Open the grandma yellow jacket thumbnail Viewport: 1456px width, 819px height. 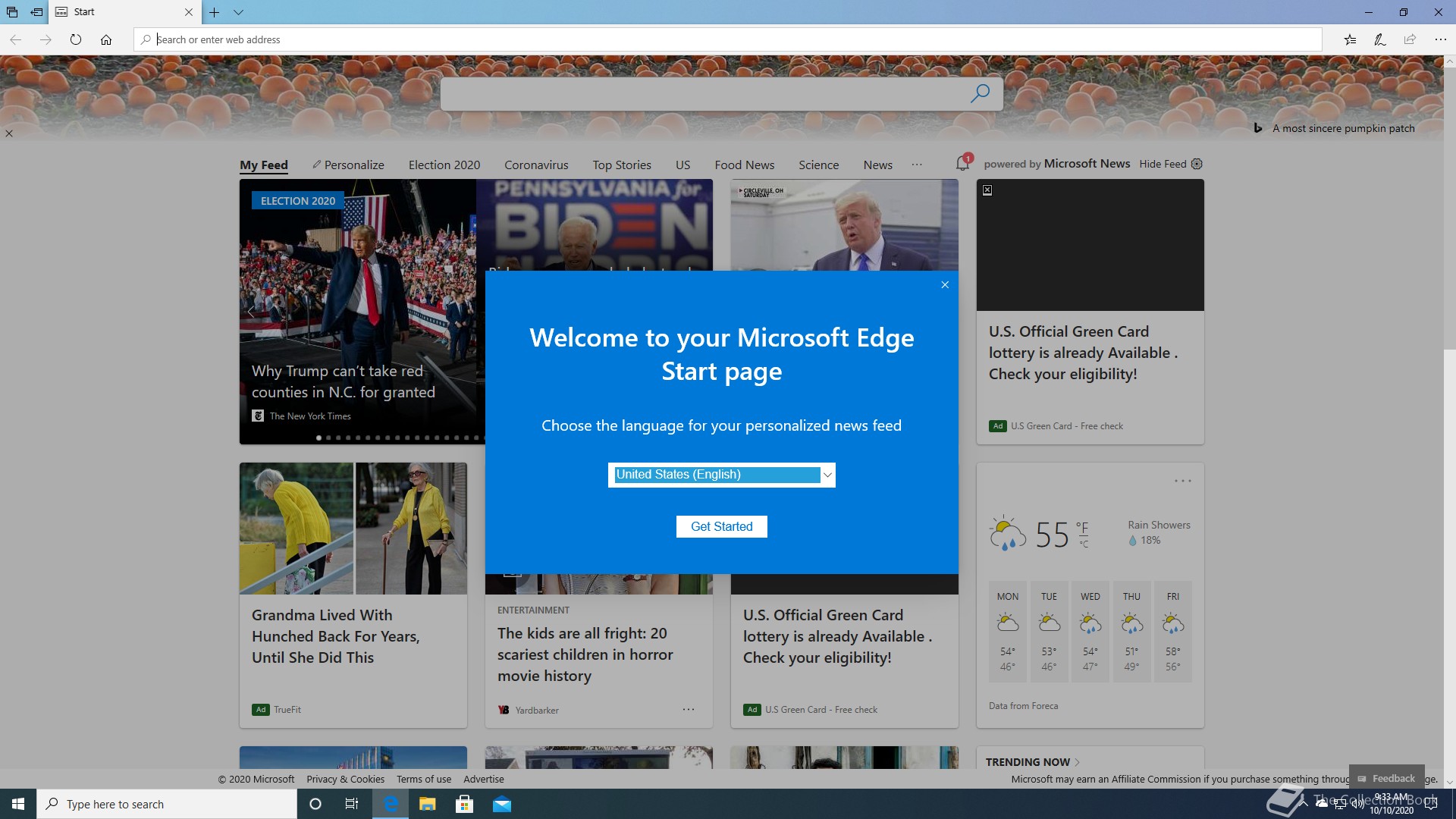[353, 529]
